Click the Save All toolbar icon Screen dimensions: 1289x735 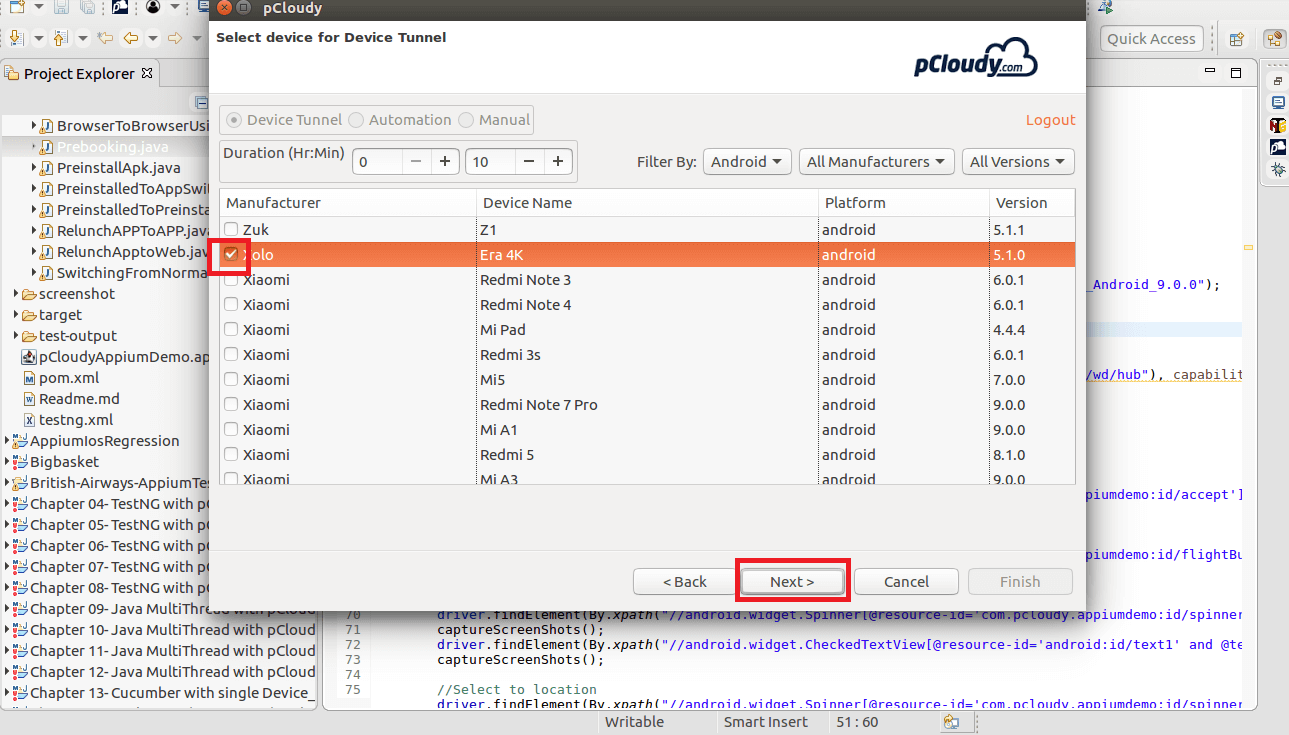87,7
